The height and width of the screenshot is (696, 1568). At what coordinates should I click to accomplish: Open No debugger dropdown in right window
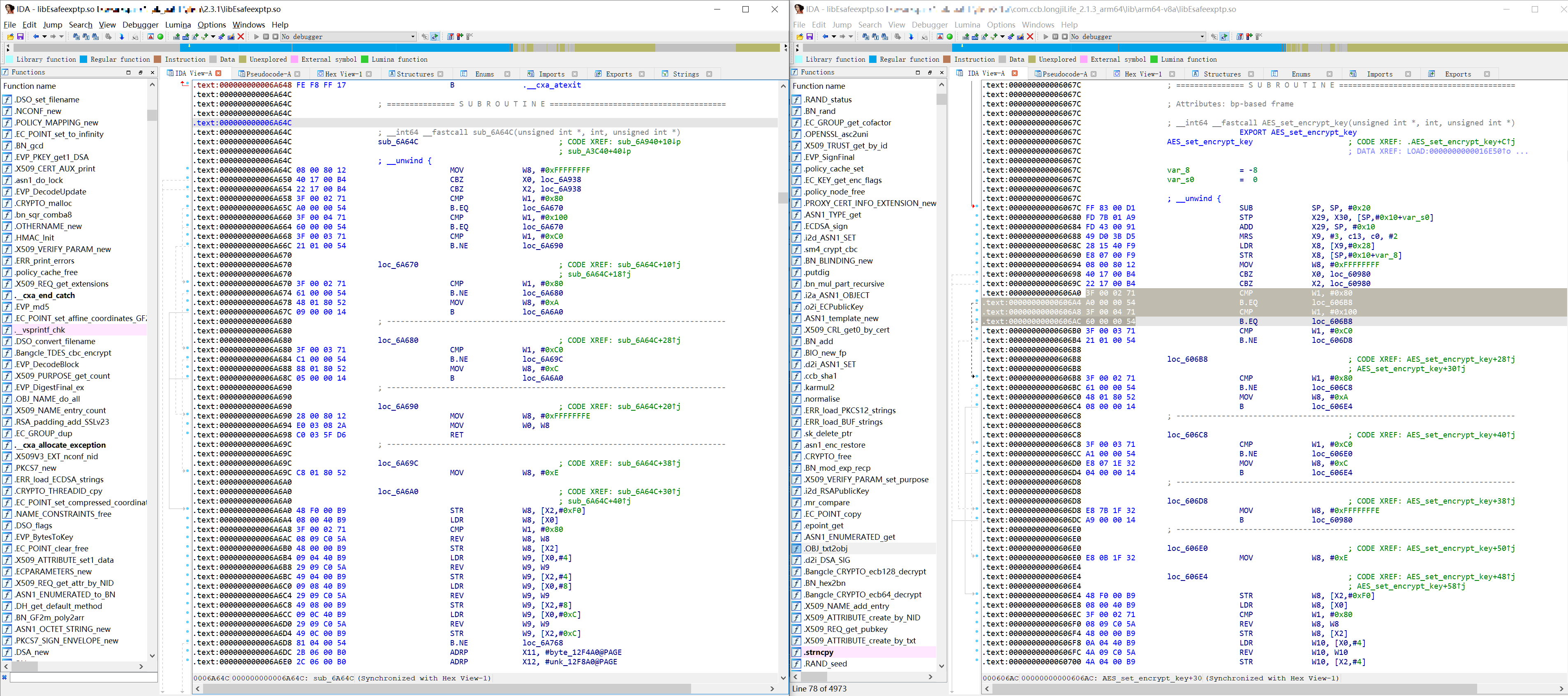click(1202, 37)
